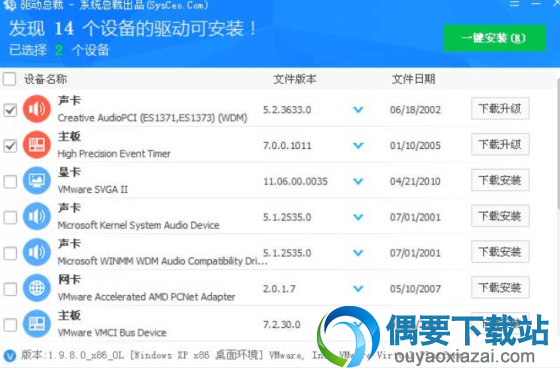Click the version info icon in status bar

(x=10, y=355)
